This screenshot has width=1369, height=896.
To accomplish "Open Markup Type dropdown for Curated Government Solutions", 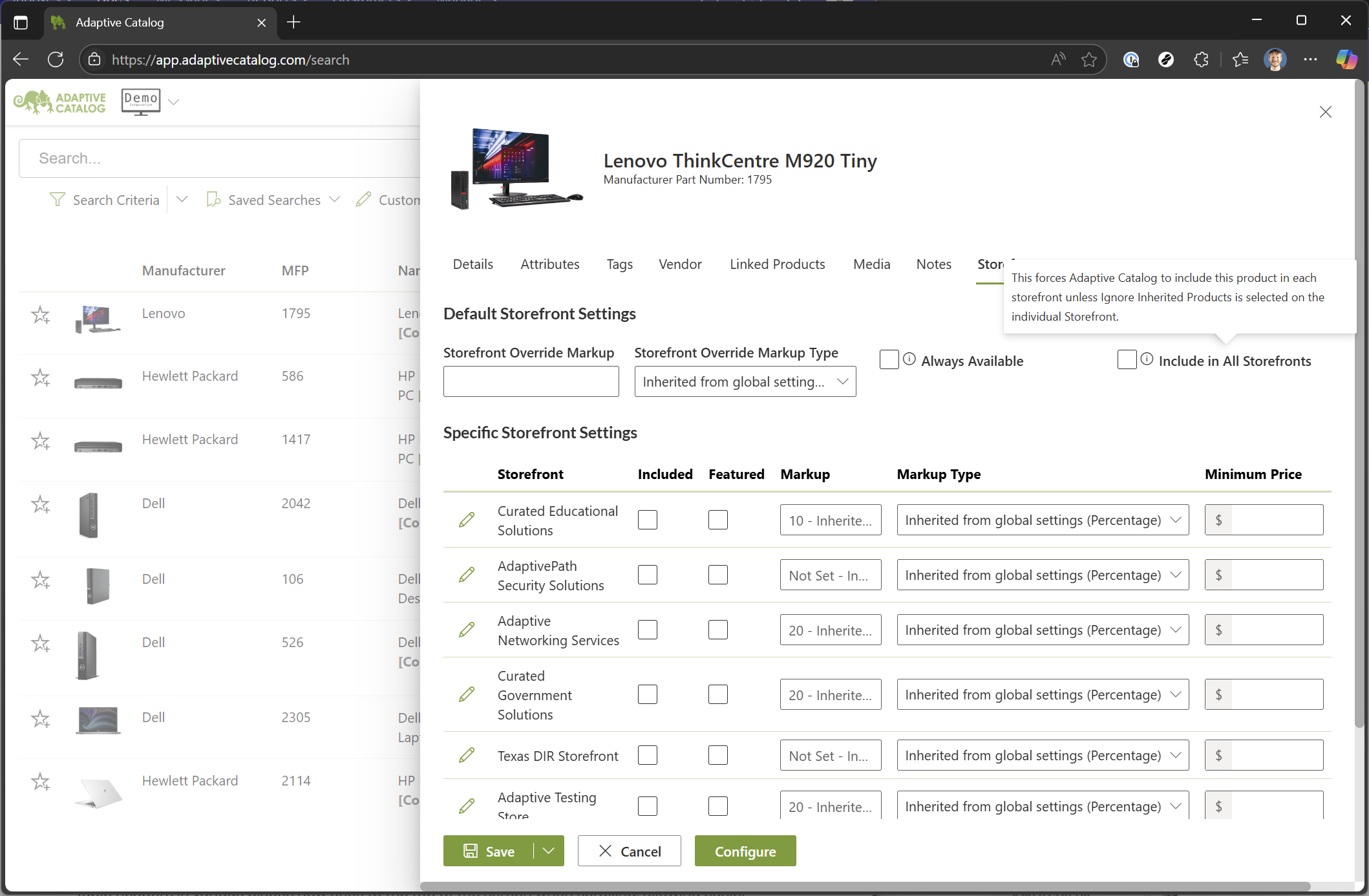I will (x=1043, y=694).
